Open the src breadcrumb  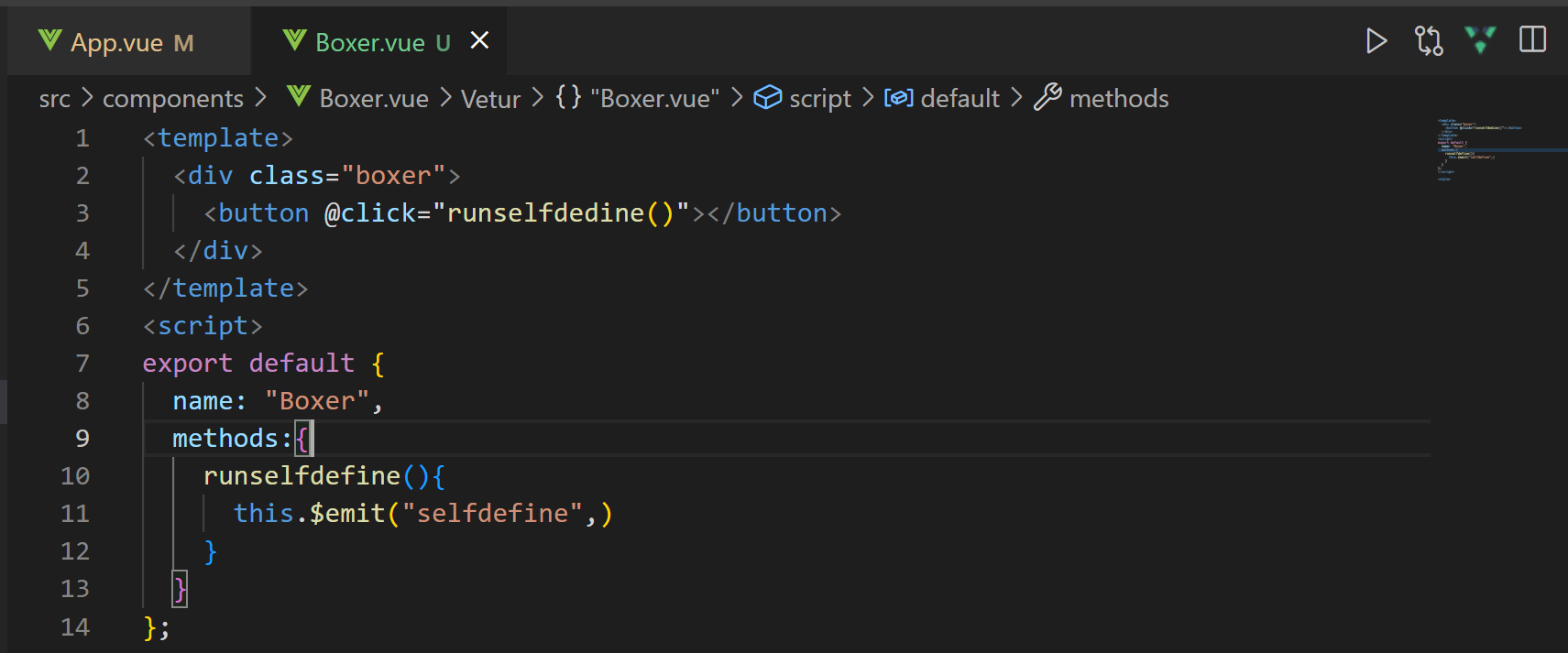pos(54,99)
